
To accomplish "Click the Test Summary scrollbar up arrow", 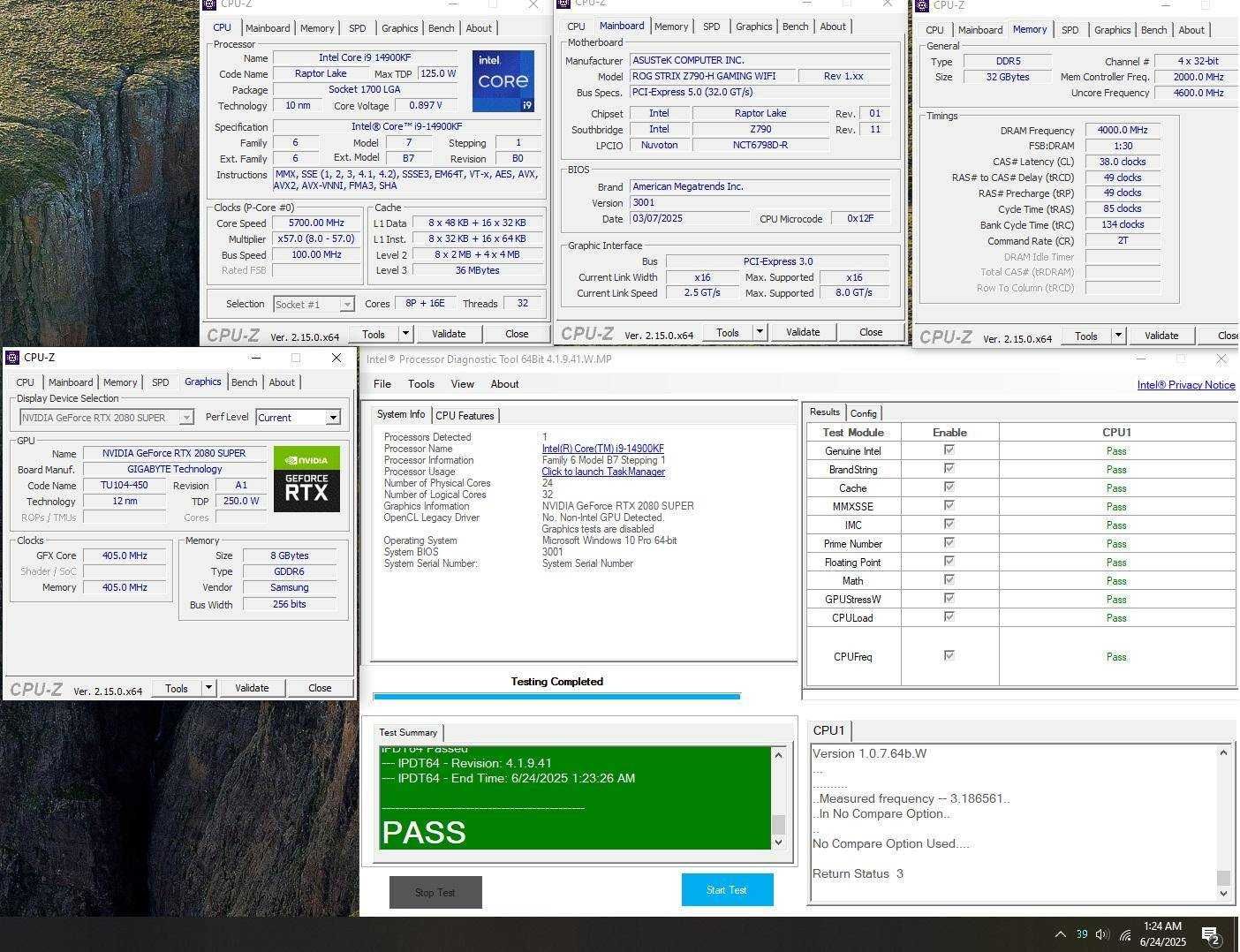I will pyautogui.click(x=778, y=754).
